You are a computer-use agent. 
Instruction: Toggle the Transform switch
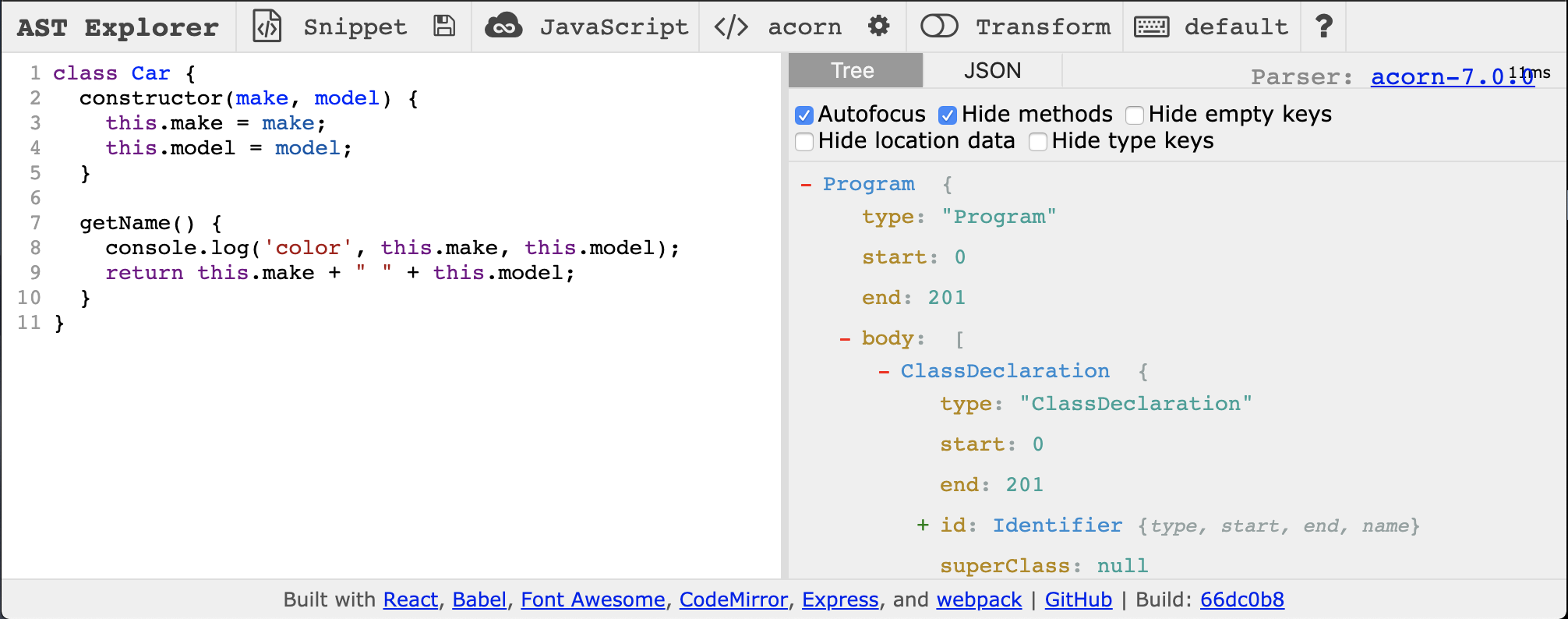pos(939,27)
